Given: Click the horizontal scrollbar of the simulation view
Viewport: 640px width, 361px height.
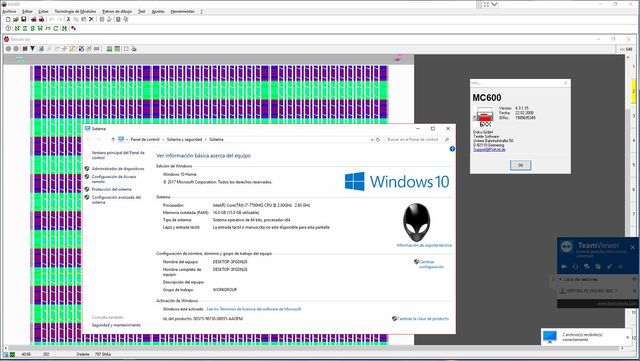Looking at the screenshot, I should tap(313, 349).
